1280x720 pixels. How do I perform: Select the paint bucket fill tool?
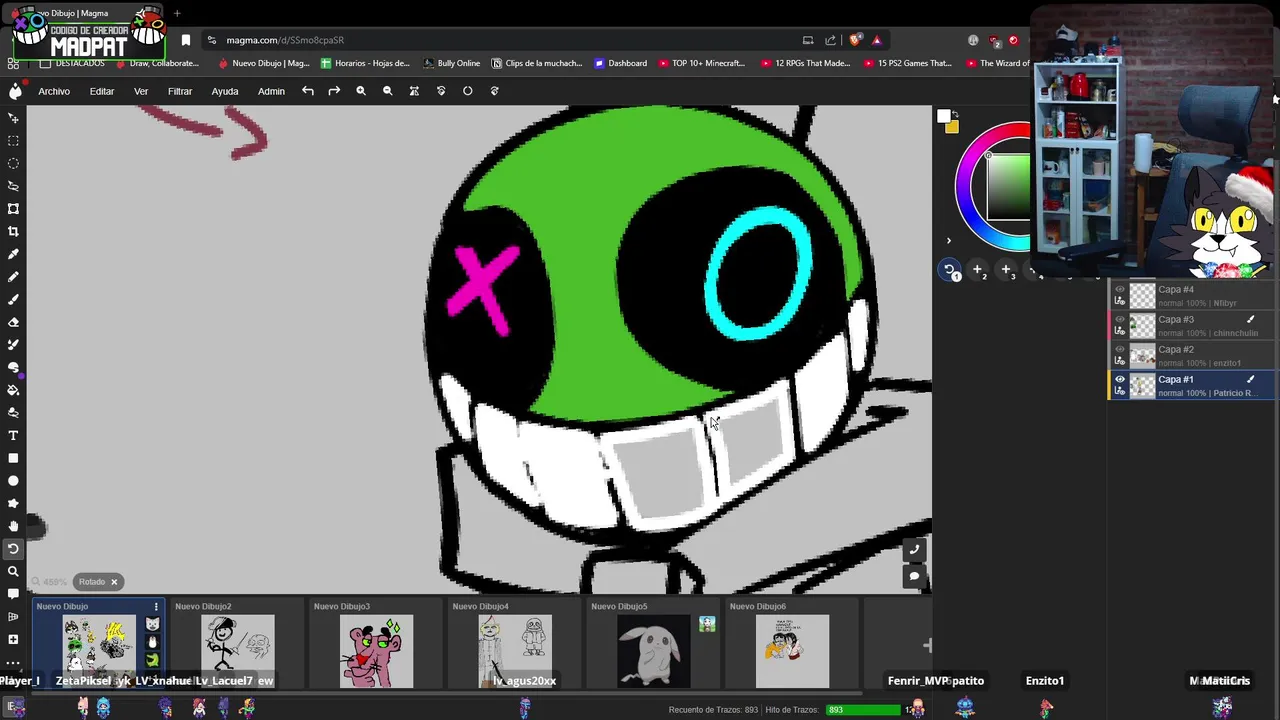(x=13, y=390)
